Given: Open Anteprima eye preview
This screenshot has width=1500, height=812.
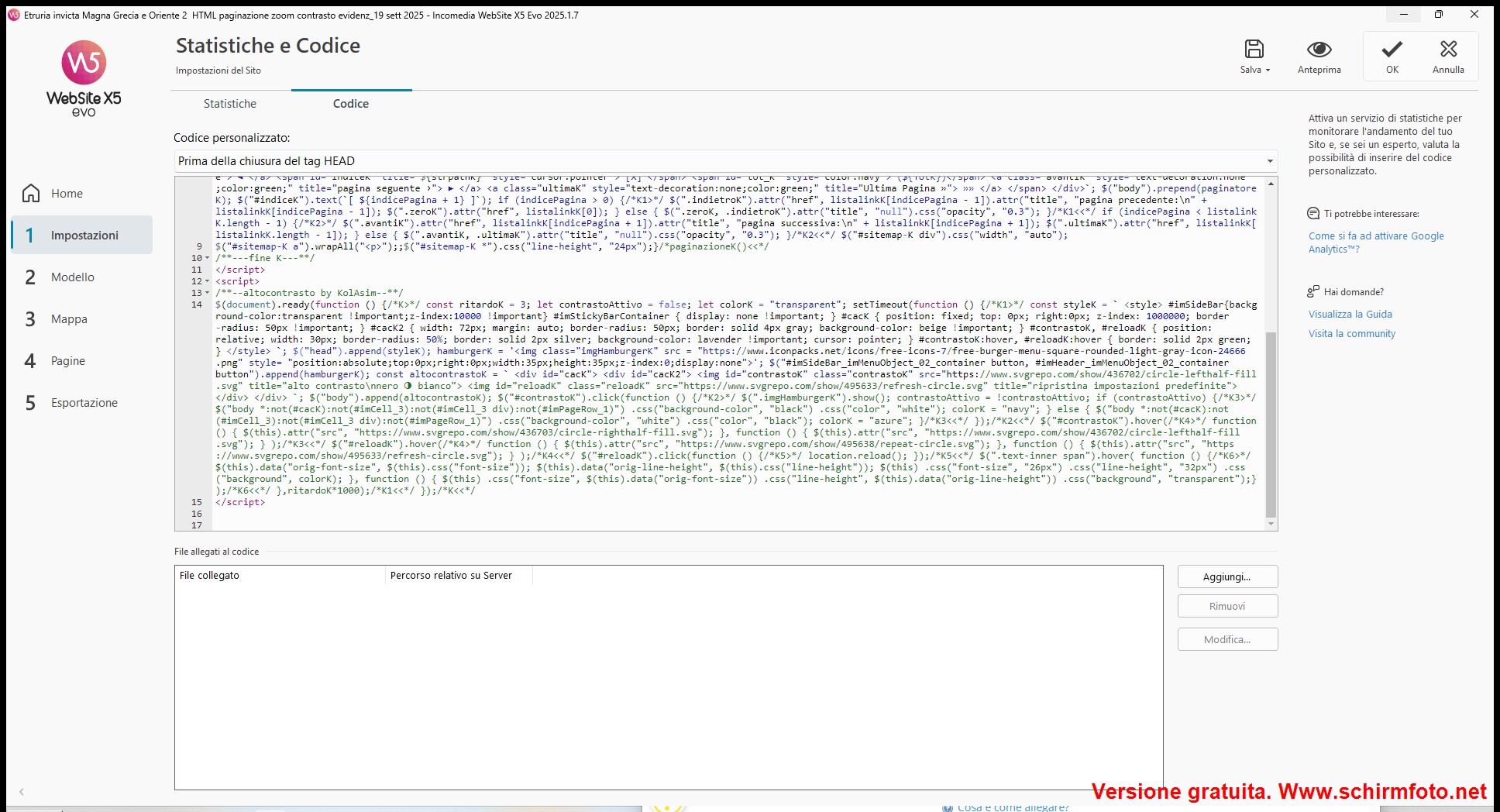Looking at the screenshot, I should pyautogui.click(x=1319, y=50).
